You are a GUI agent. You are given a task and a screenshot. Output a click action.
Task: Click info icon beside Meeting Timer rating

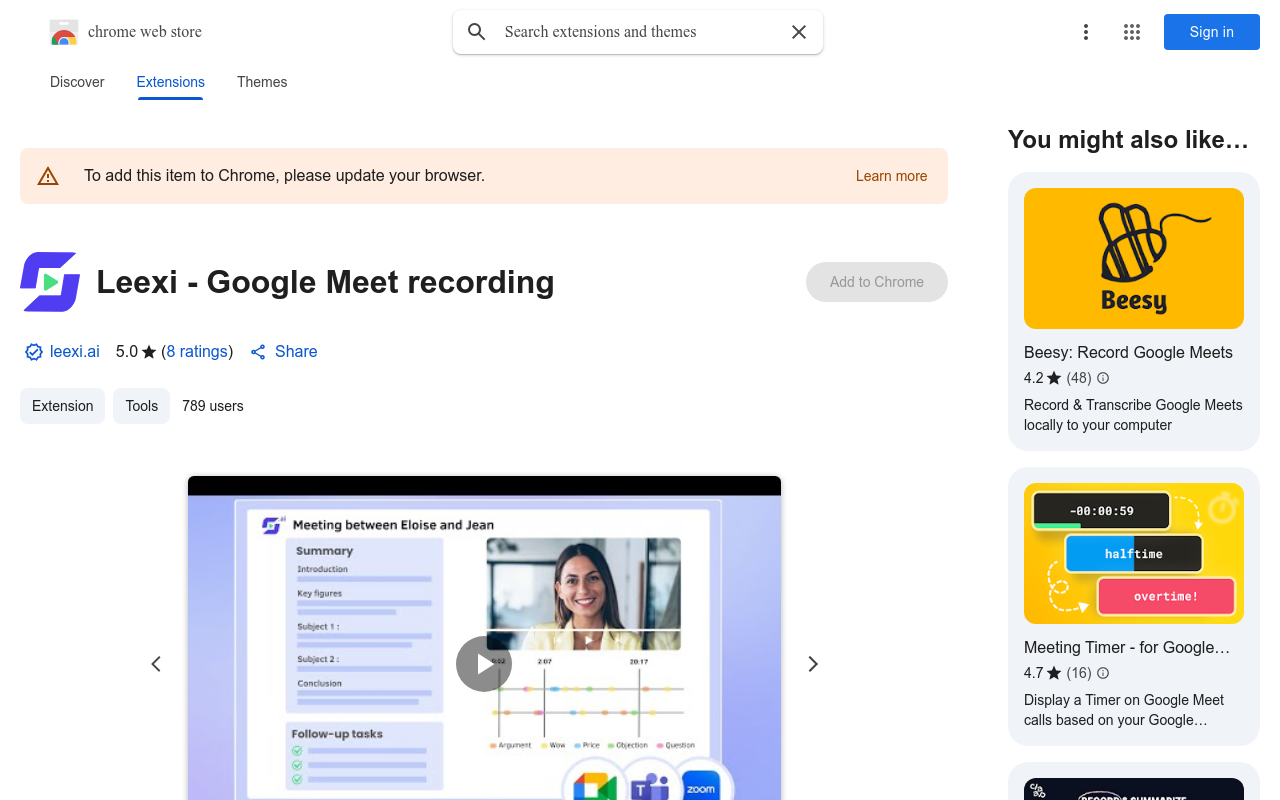coord(1103,673)
